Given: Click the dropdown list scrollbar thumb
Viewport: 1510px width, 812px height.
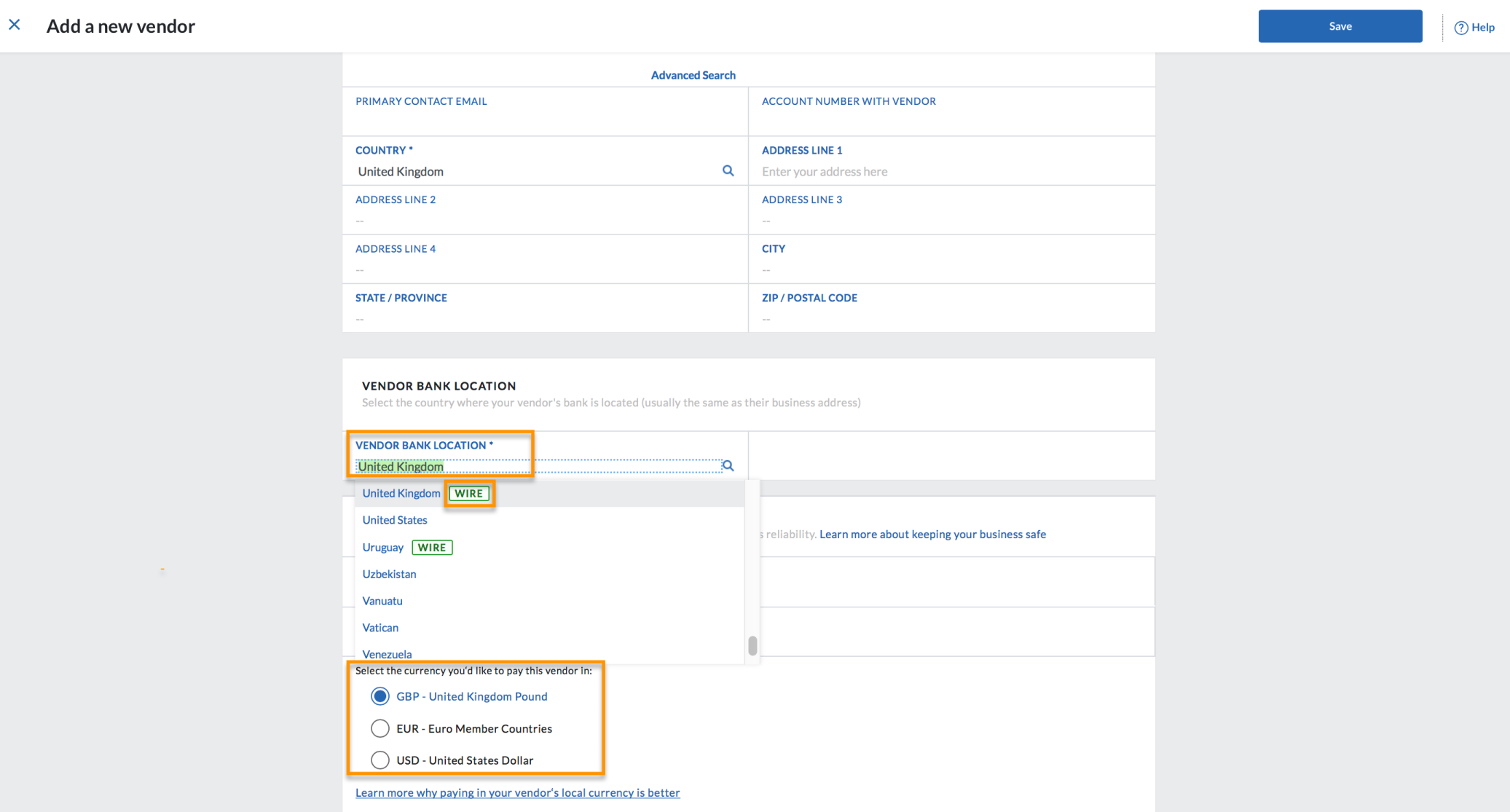Looking at the screenshot, I should 752,646.
